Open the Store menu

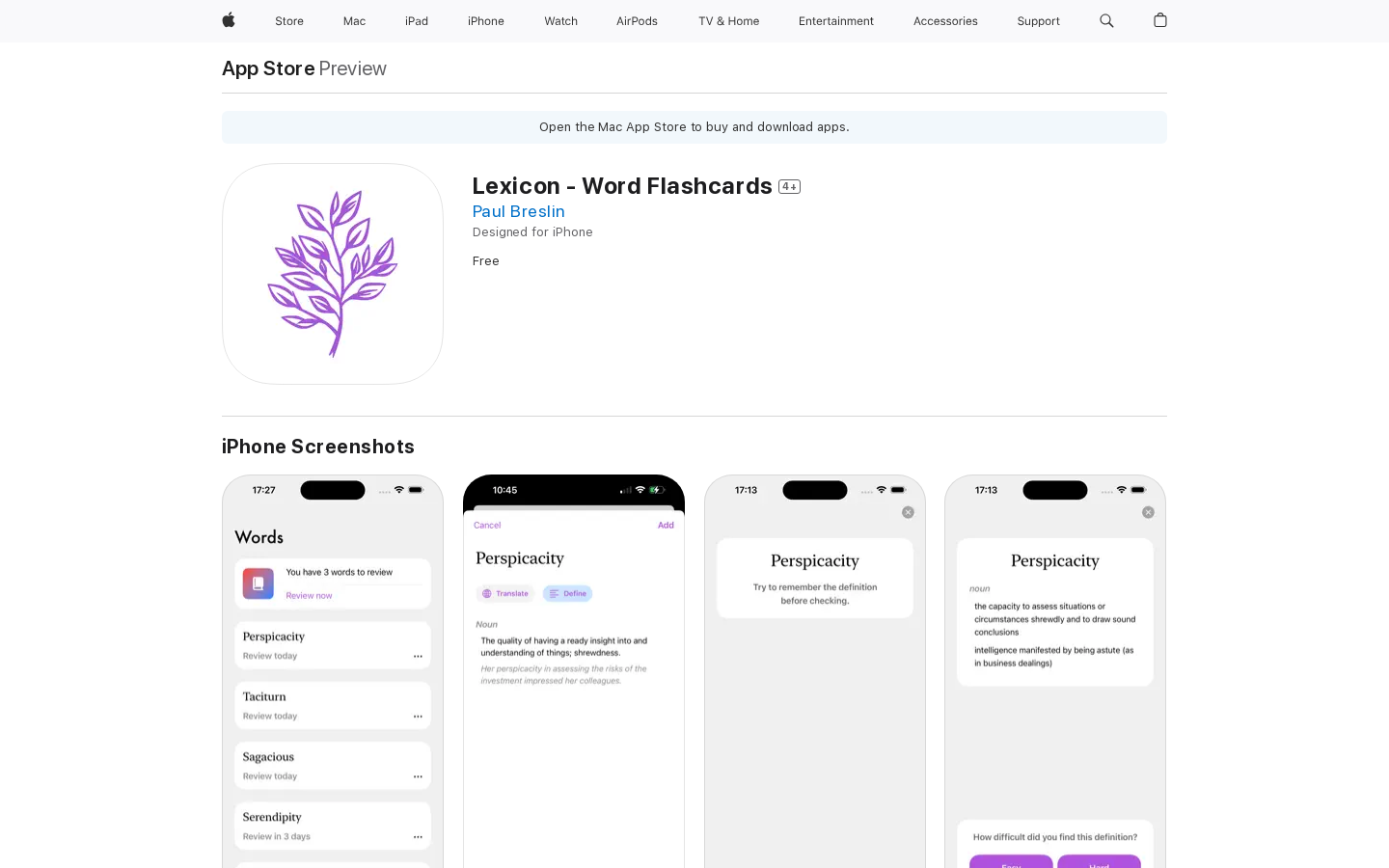pyautogui.click(x=289, y=21)
